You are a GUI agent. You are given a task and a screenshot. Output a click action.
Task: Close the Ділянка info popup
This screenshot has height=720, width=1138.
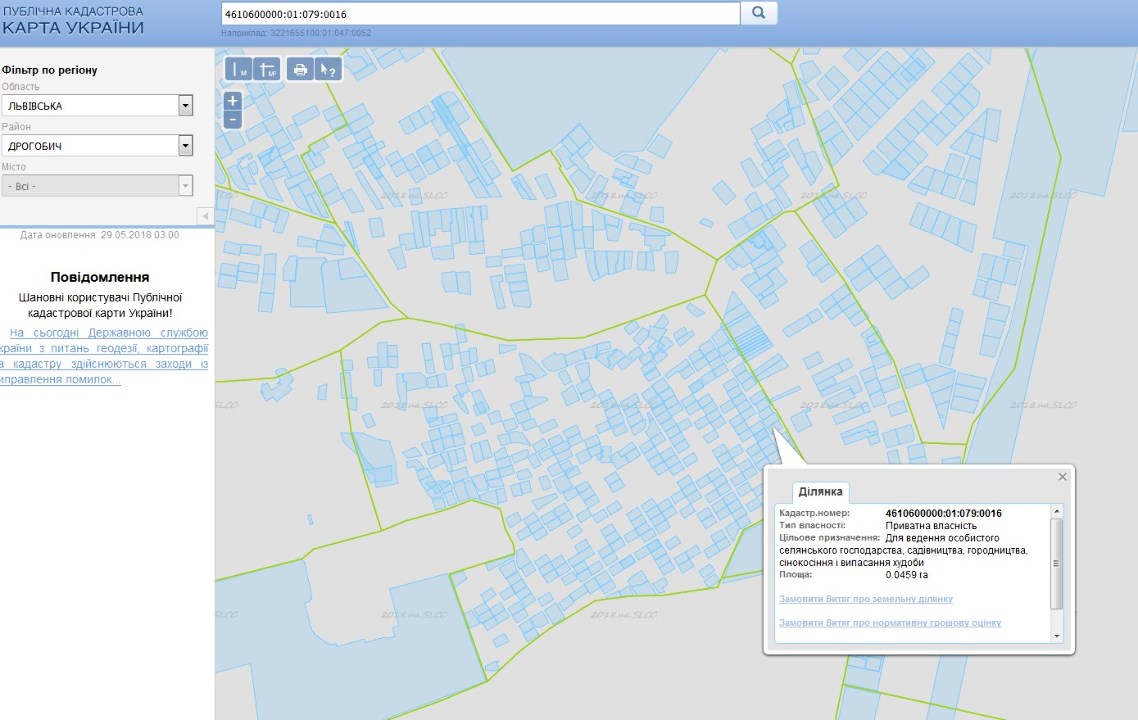pos(1063,477)
